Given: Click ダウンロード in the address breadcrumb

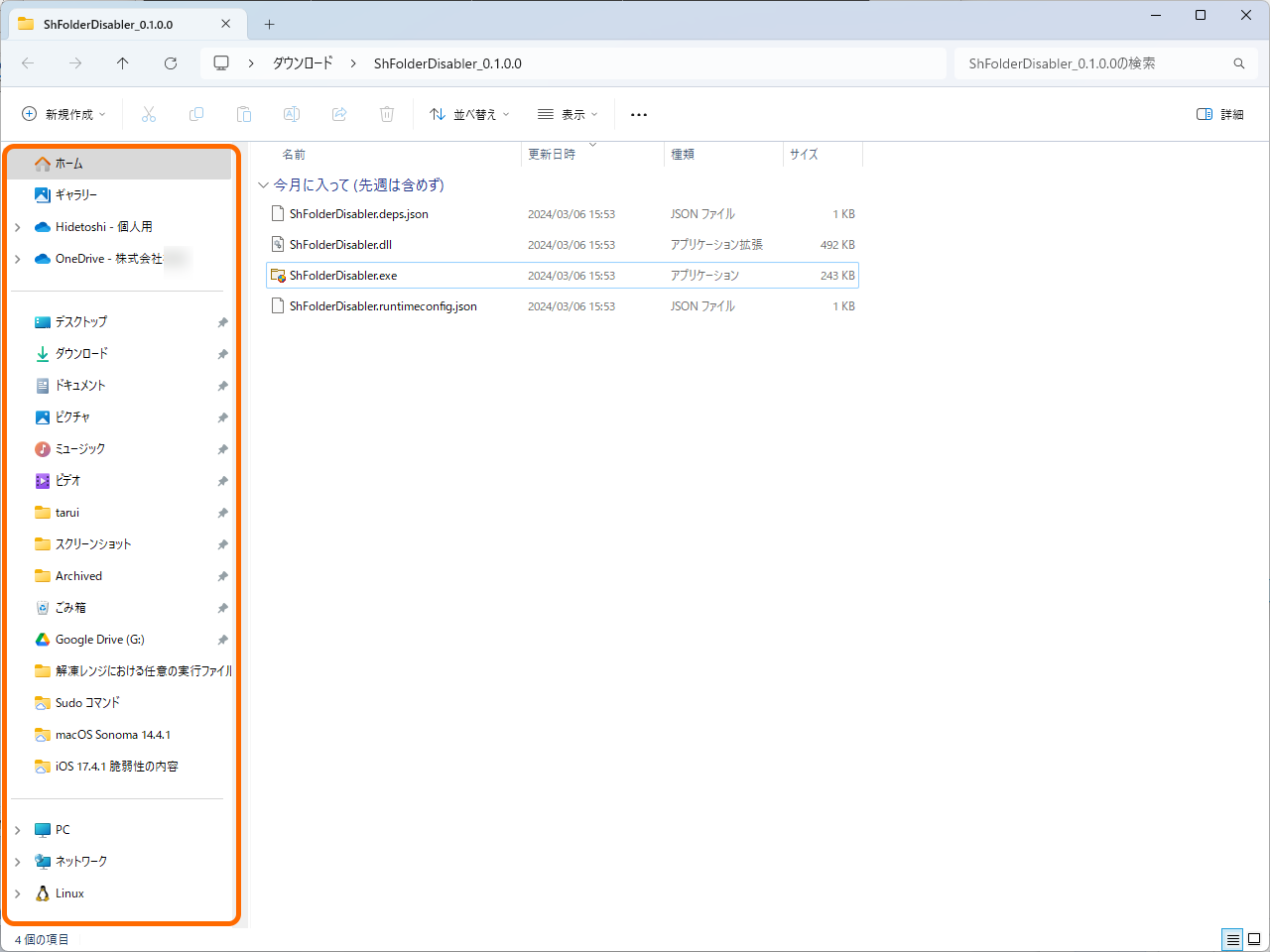Looking at the screenshot, I should pos(304,63).
